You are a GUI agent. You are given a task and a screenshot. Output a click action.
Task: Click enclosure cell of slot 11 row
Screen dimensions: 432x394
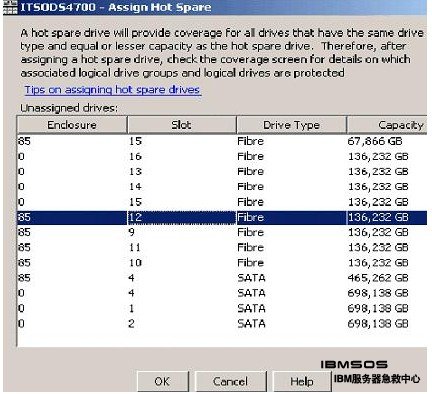tap(72, 248)
